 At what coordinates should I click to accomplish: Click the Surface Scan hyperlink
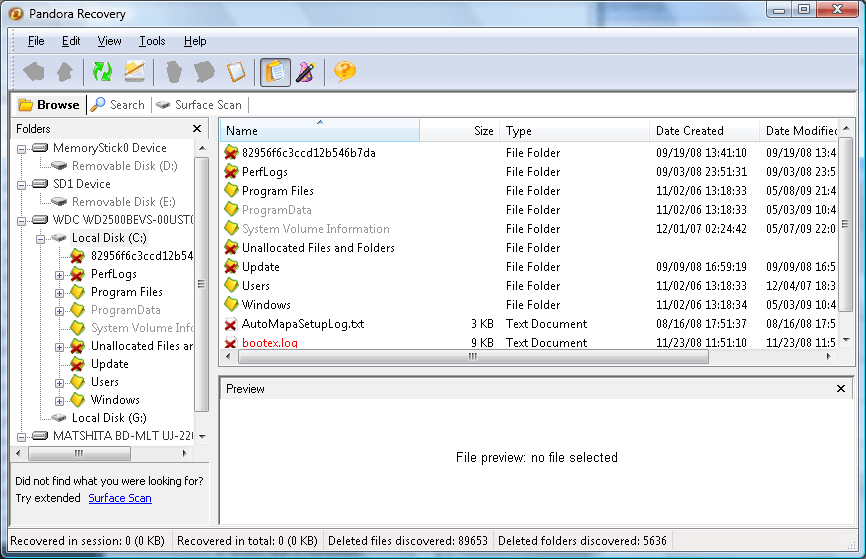(x=120, y=498)
